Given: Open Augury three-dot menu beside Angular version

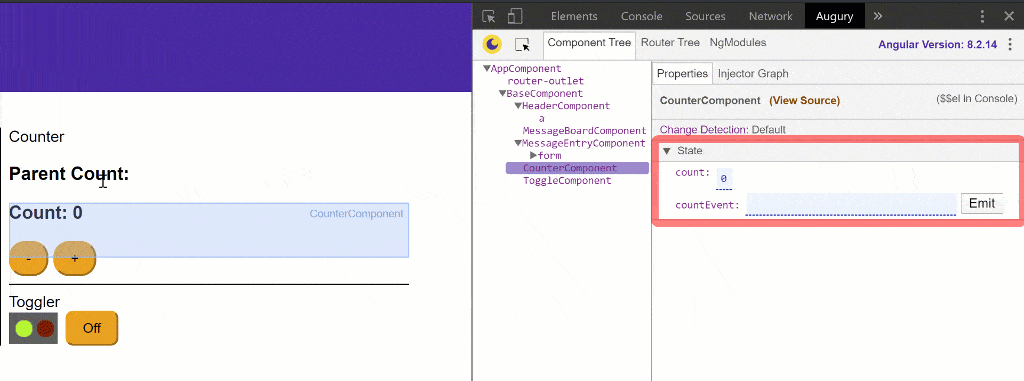Looking at the screenshot, I should pyautogui.click(x=1011, y=44).
